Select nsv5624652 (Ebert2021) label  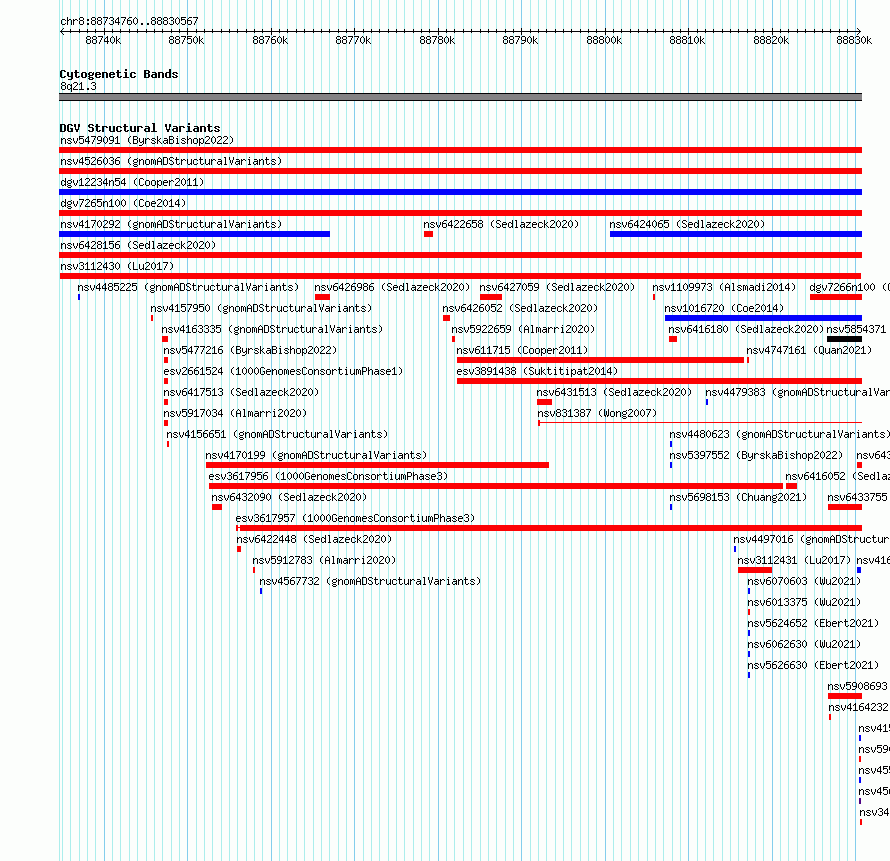click(x=813, y=623)
